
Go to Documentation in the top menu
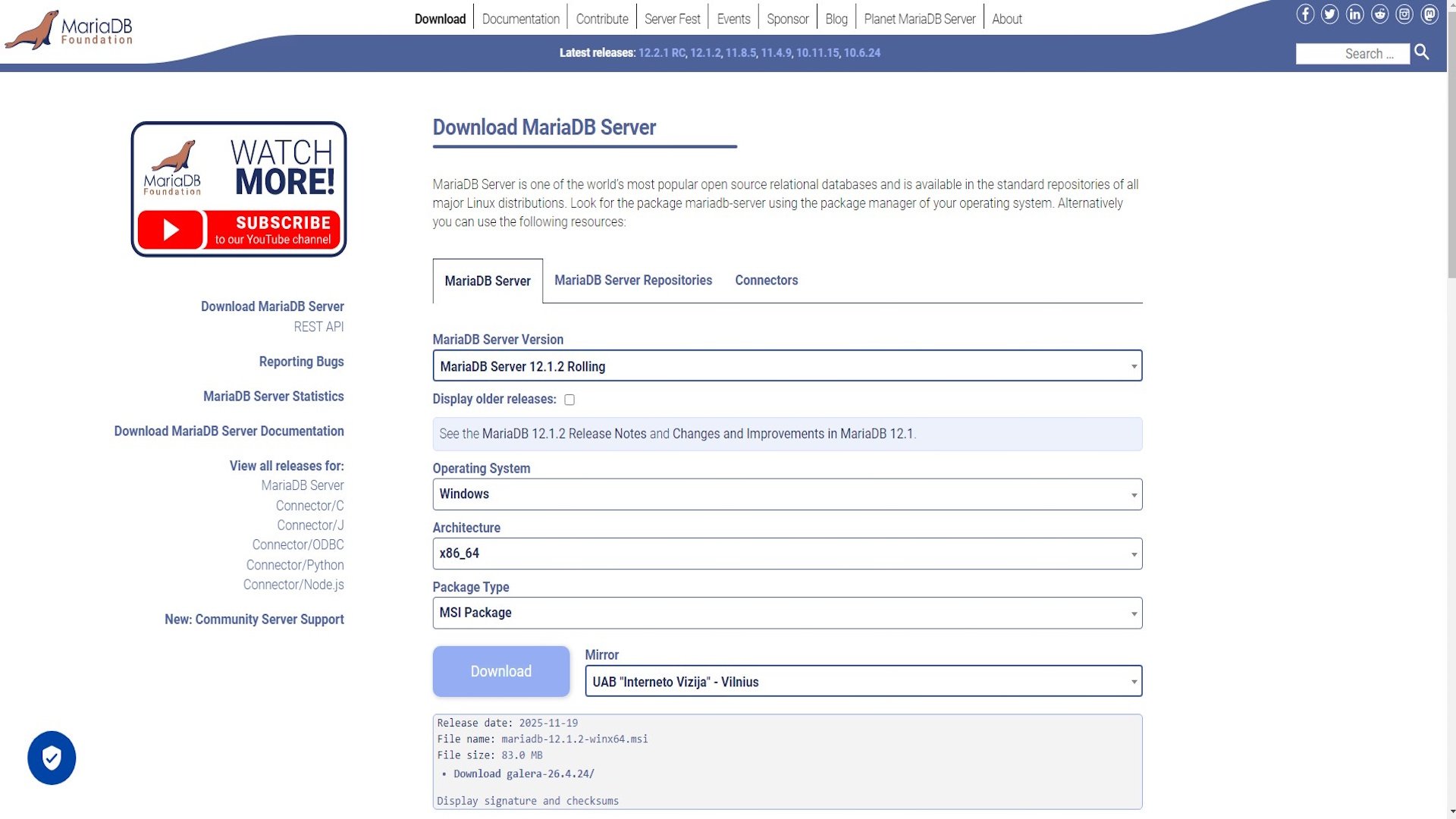pyautogui.click(x=521, y=19)
